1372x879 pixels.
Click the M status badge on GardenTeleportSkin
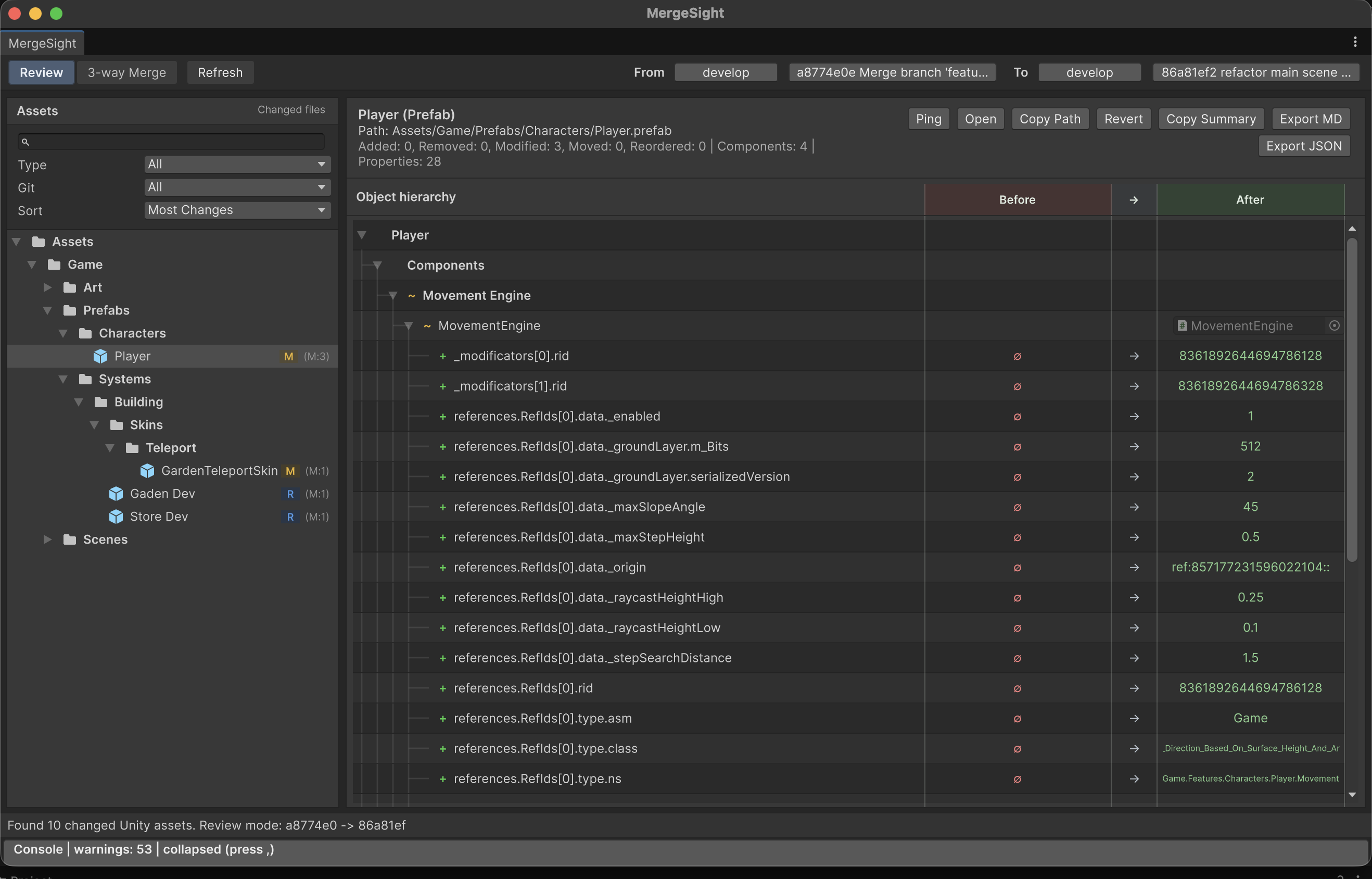tap(290, 471)
